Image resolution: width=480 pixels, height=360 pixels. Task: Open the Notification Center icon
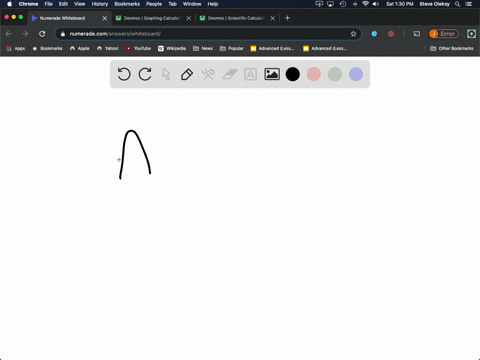[x=469, y=4]
